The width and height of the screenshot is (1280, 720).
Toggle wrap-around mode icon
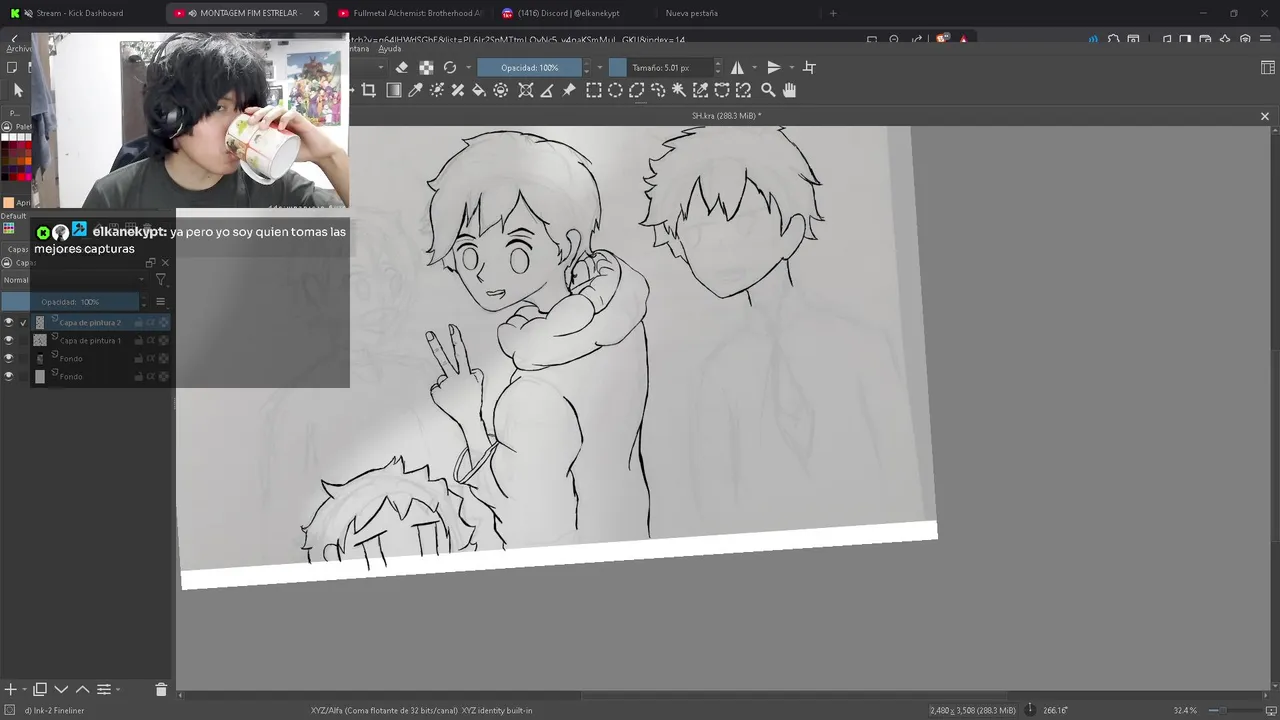pos(809,67)
